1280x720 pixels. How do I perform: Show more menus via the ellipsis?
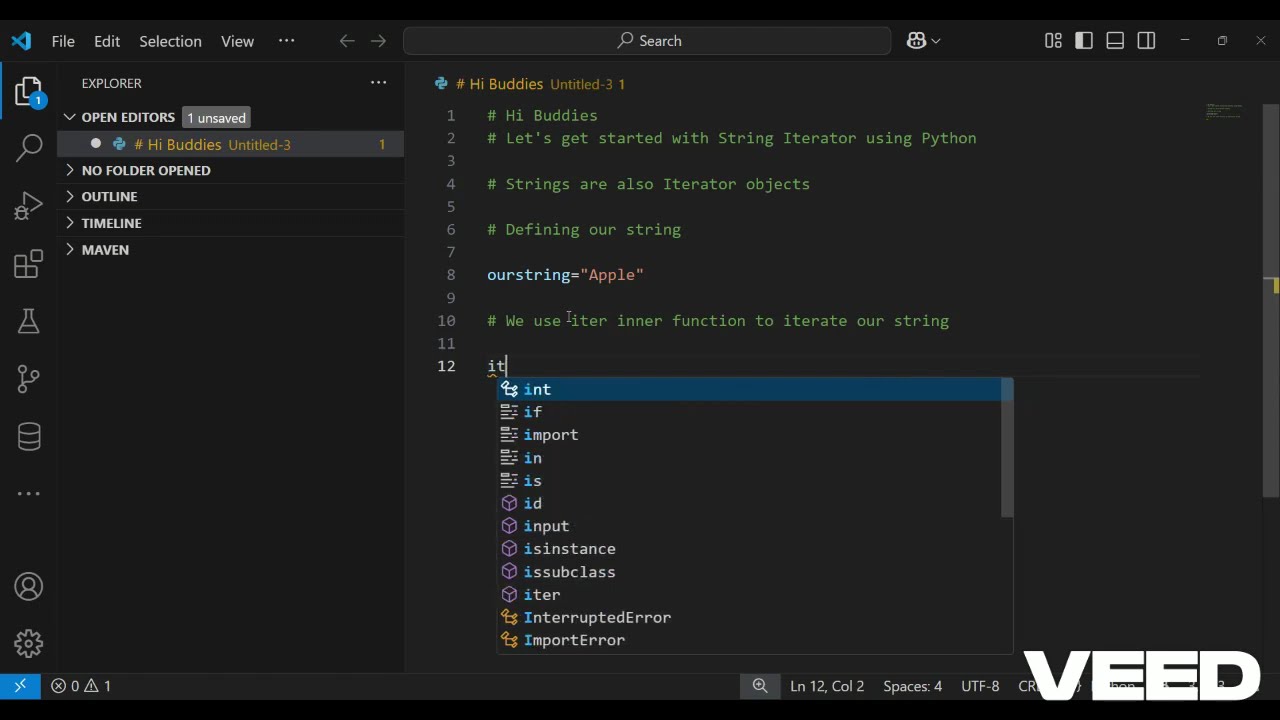click(287, 41)
